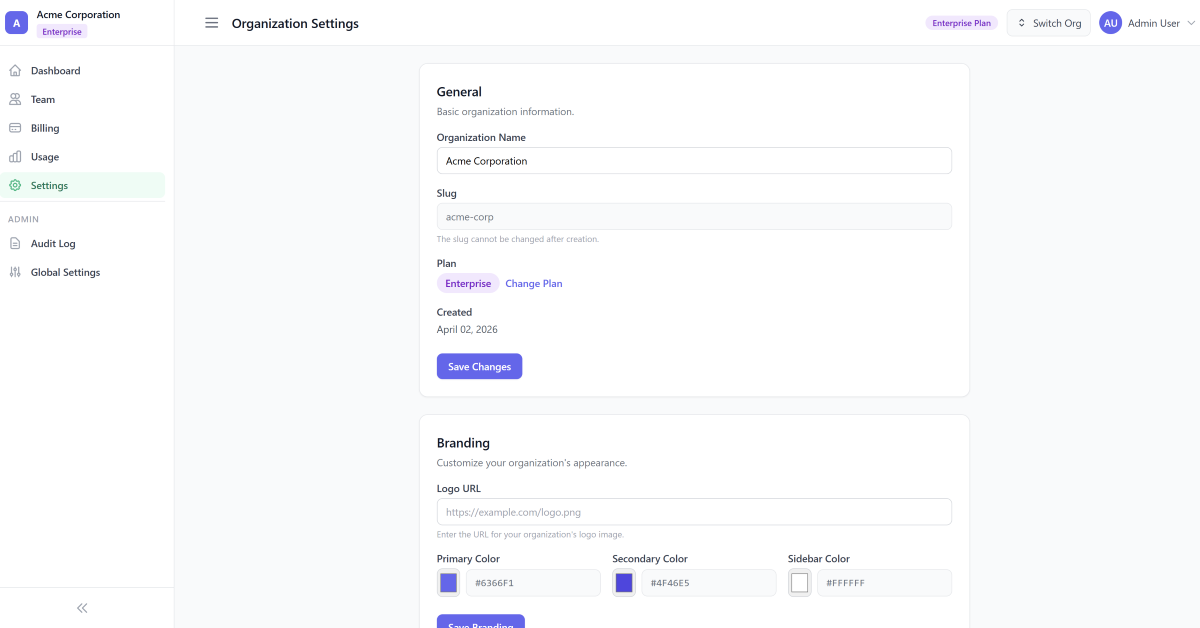This screenshot has height=628, width=1200.
Task: Click the Team people icon
Action: 15,100
